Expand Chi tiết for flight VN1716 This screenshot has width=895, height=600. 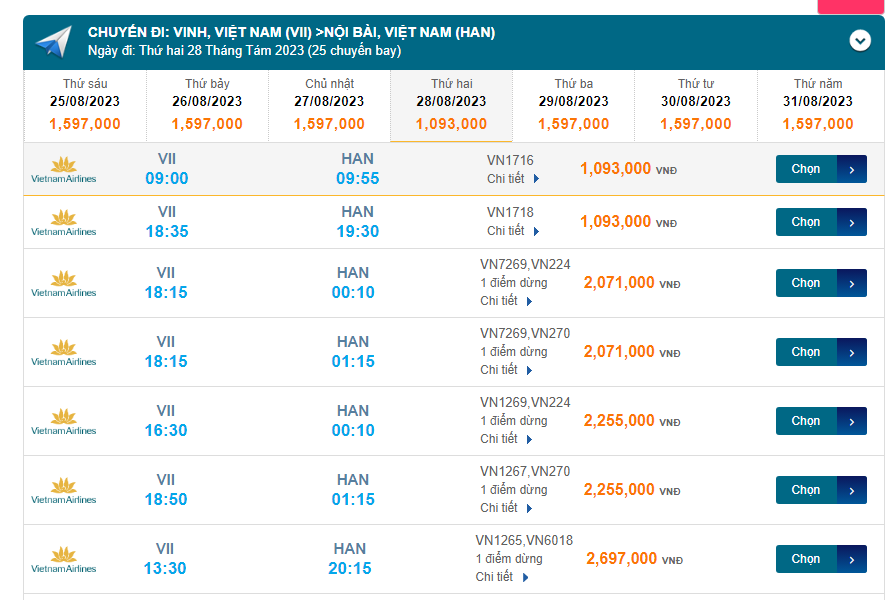(513, 178)
